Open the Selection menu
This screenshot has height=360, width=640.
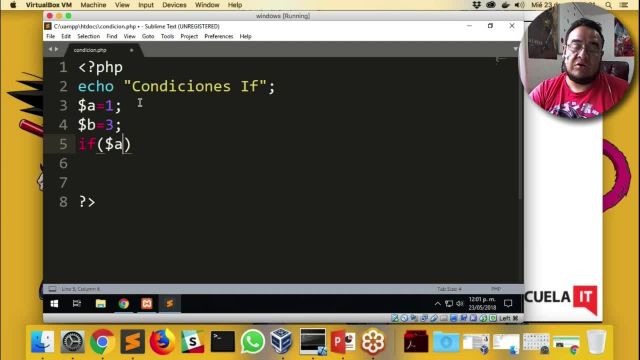coord(89,36)
